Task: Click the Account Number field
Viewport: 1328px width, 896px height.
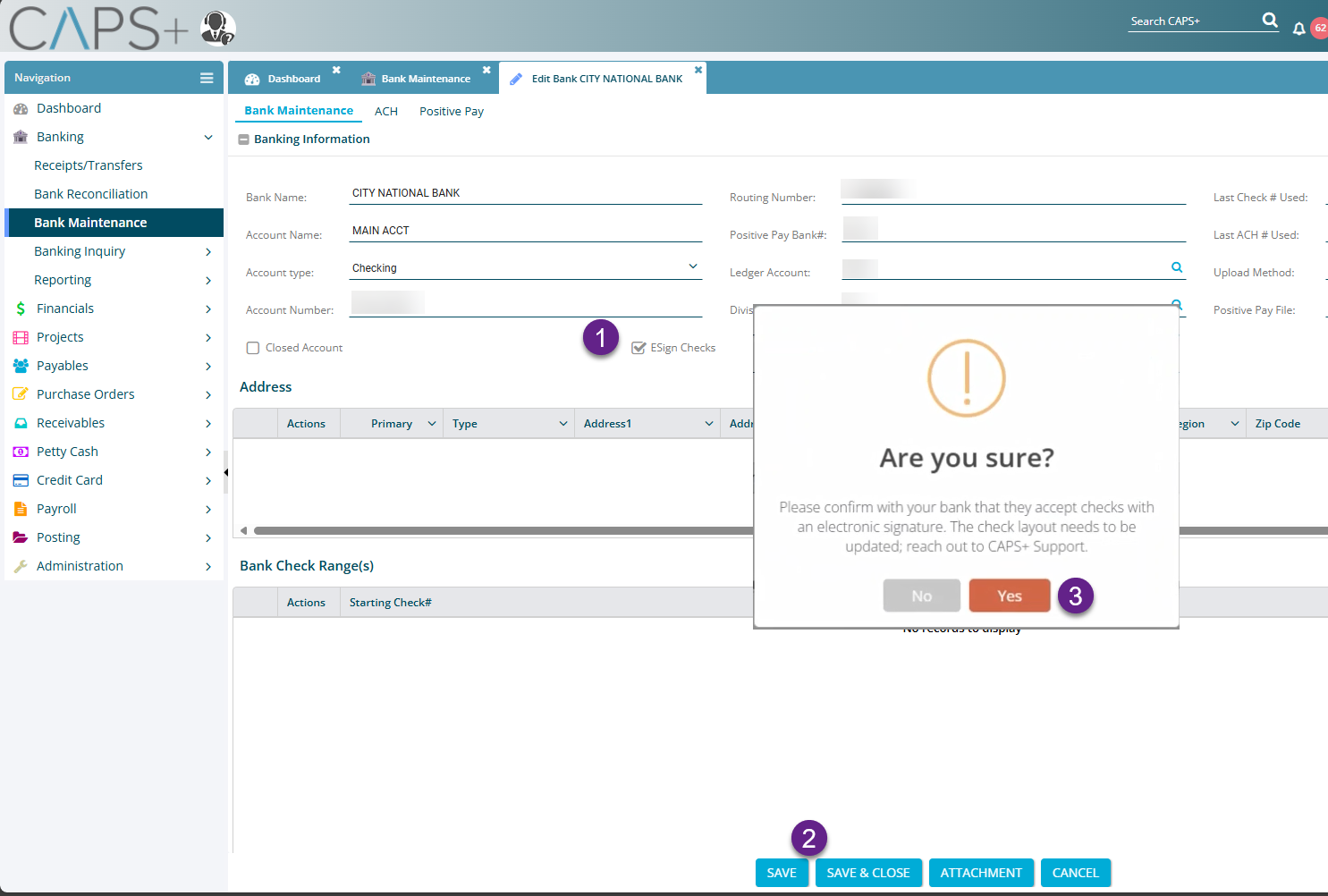Action: pyautogui.click(x=526, y=304)
